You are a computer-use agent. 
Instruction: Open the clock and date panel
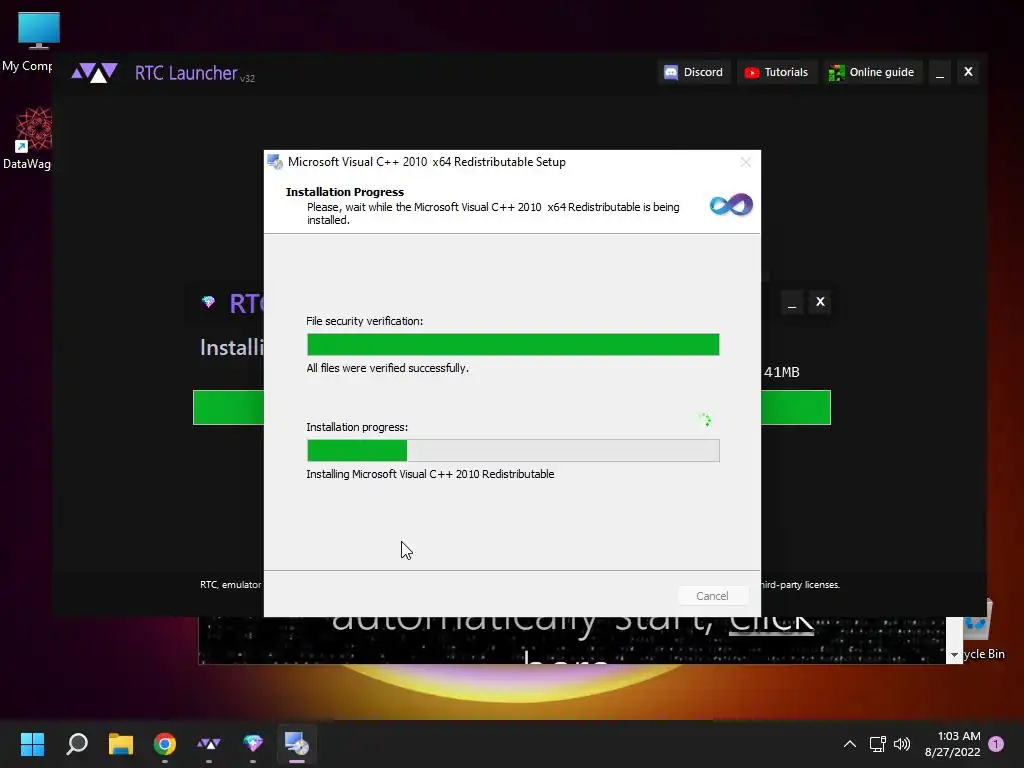coord(953,744)
